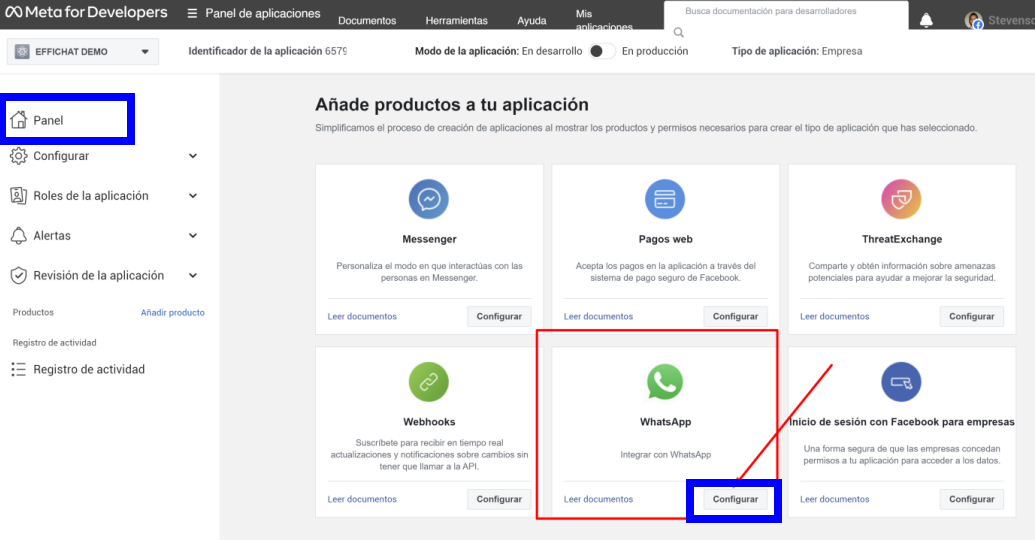Open the notifications bell in top bar
Image resolution: width=1035 pixels, height=541 pixels.
click(926, 20)
